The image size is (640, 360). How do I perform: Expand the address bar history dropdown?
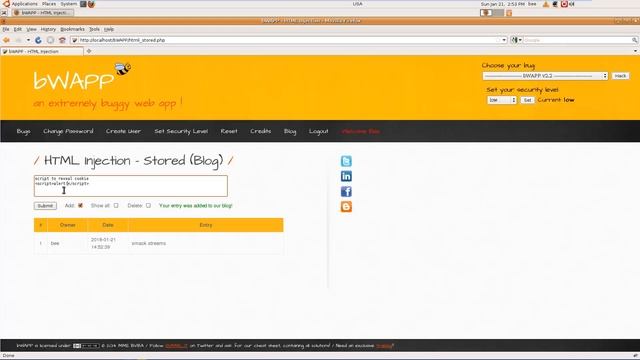504,40
